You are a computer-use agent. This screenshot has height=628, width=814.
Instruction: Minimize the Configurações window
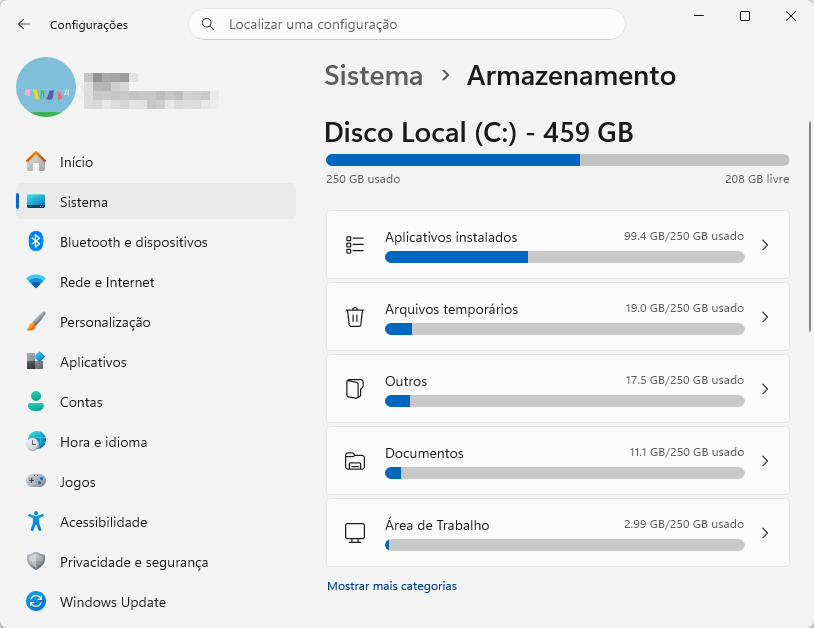(699, 16)
